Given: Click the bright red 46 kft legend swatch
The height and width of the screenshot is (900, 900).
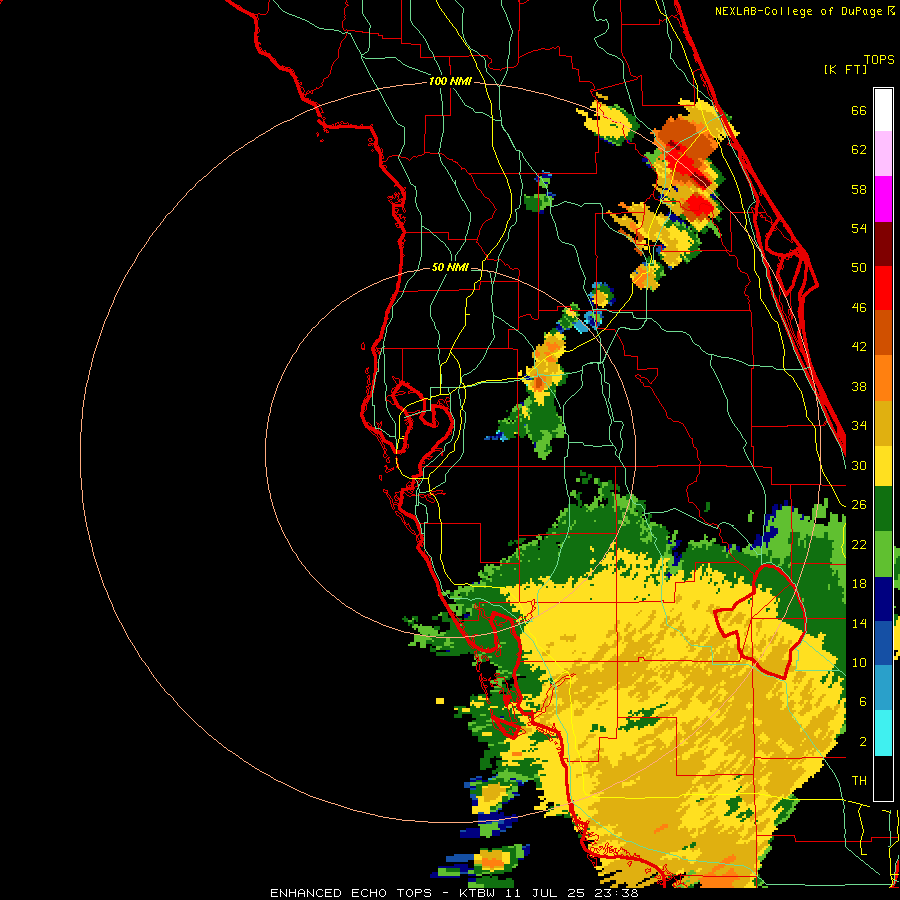Looking at the screenshot, I should pos(883,288).
